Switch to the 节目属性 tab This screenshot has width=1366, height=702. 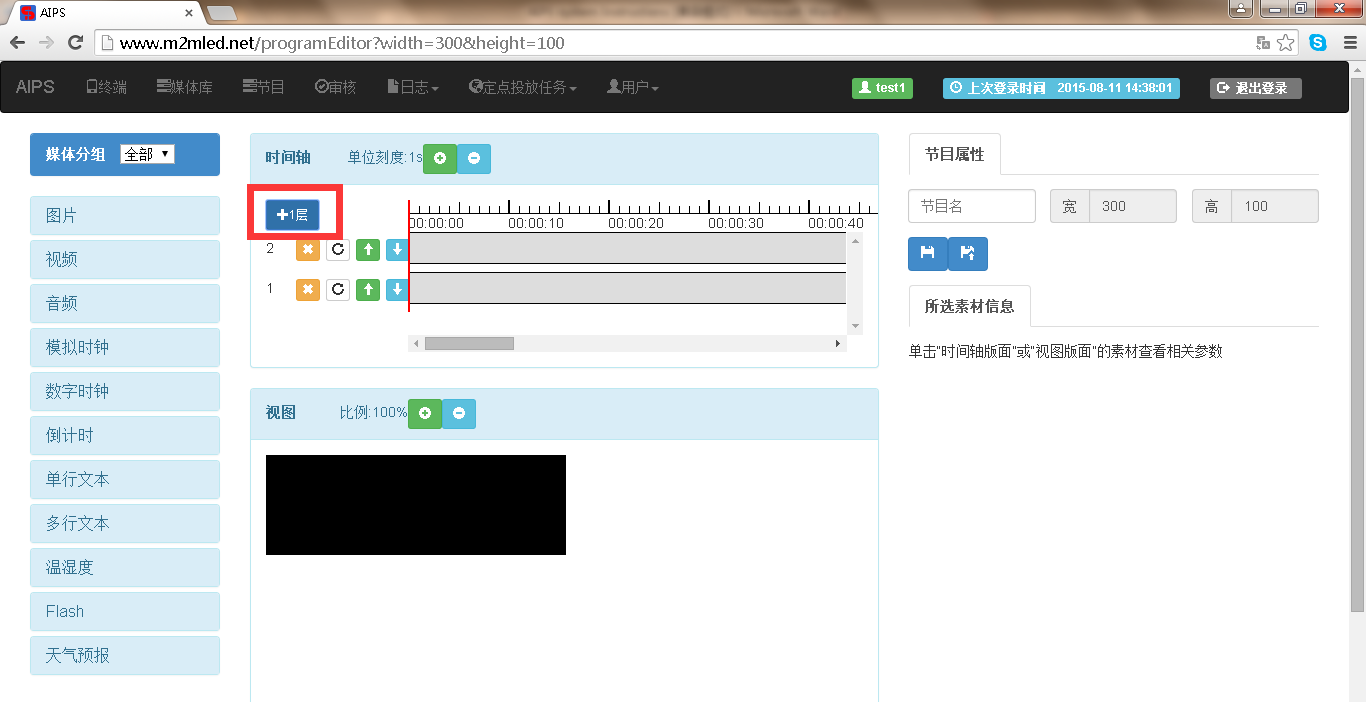(954, 154)
